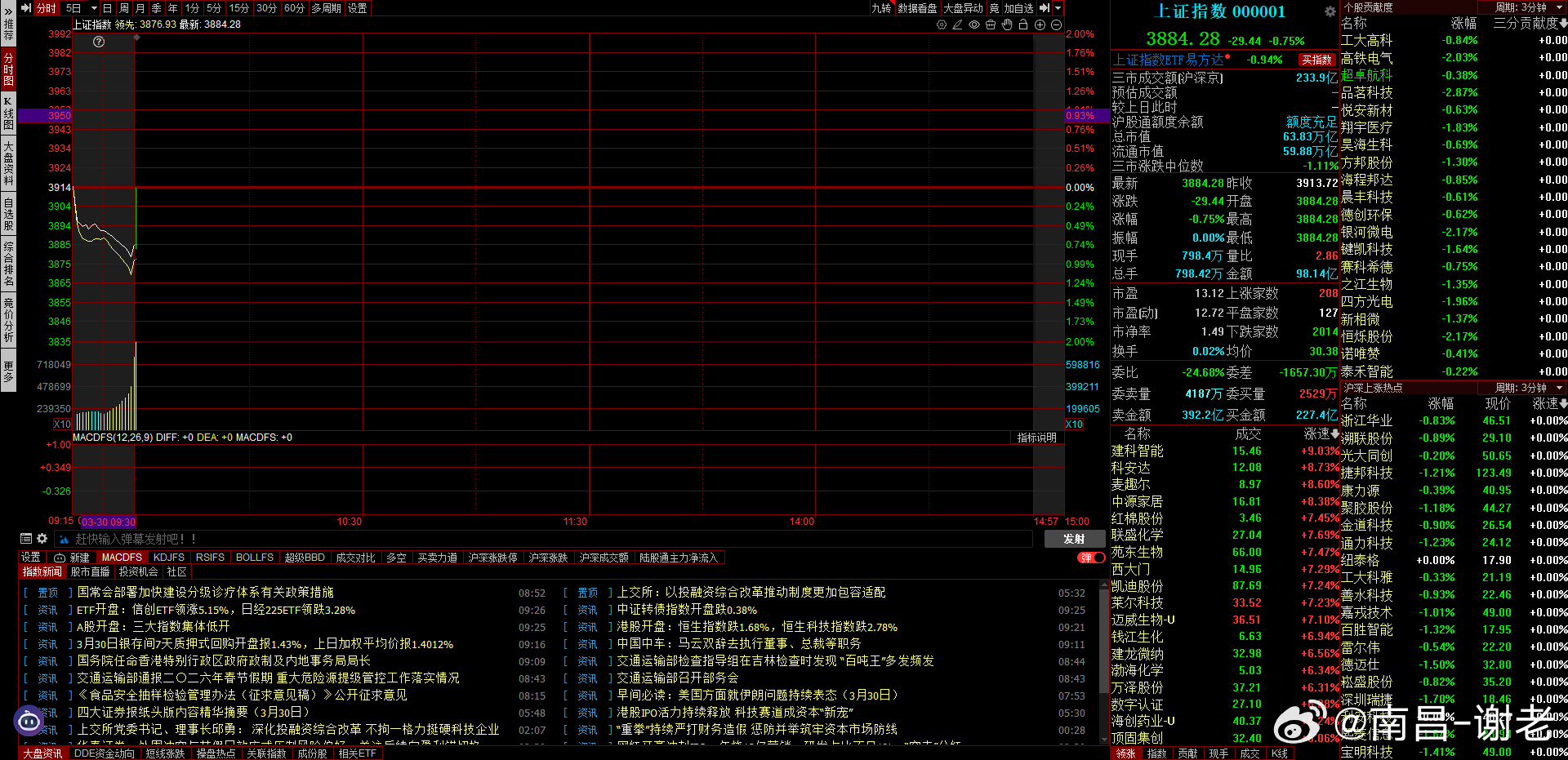Open the index panel gear settings
The image size is (1568, 760).
coord(1330,11)
